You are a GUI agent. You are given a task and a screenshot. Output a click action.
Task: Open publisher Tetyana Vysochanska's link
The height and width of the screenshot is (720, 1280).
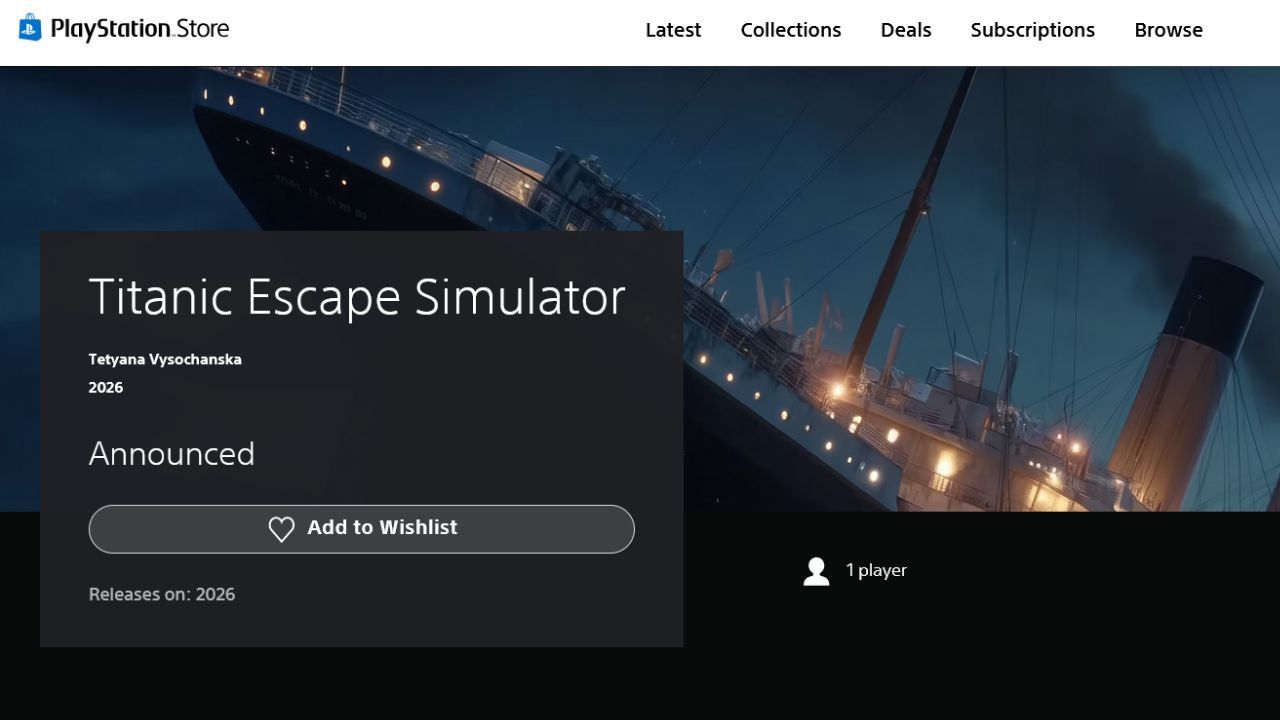[x=165, y=359]
